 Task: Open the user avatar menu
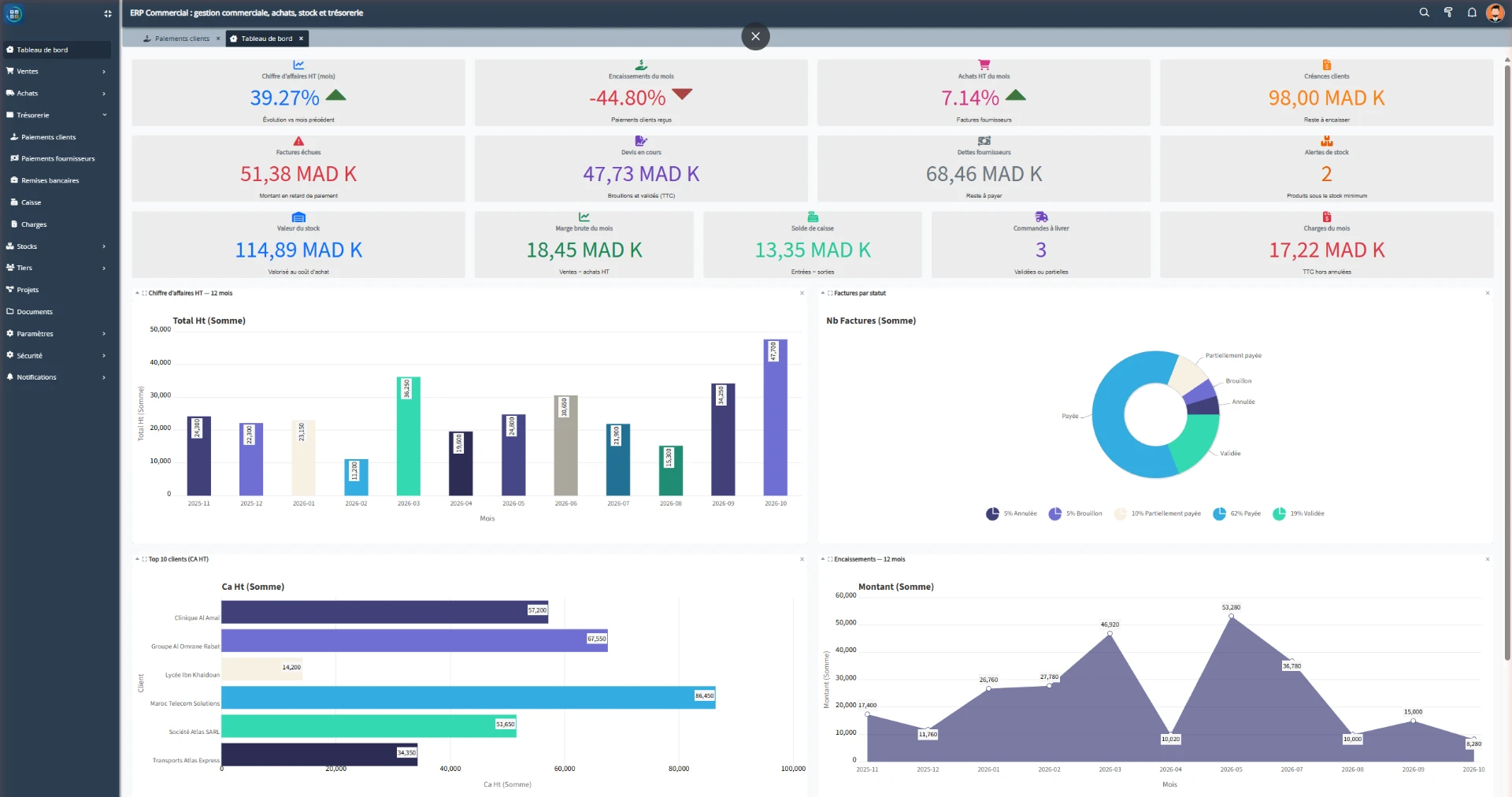pyautogui.click(x=1495, y=13)
